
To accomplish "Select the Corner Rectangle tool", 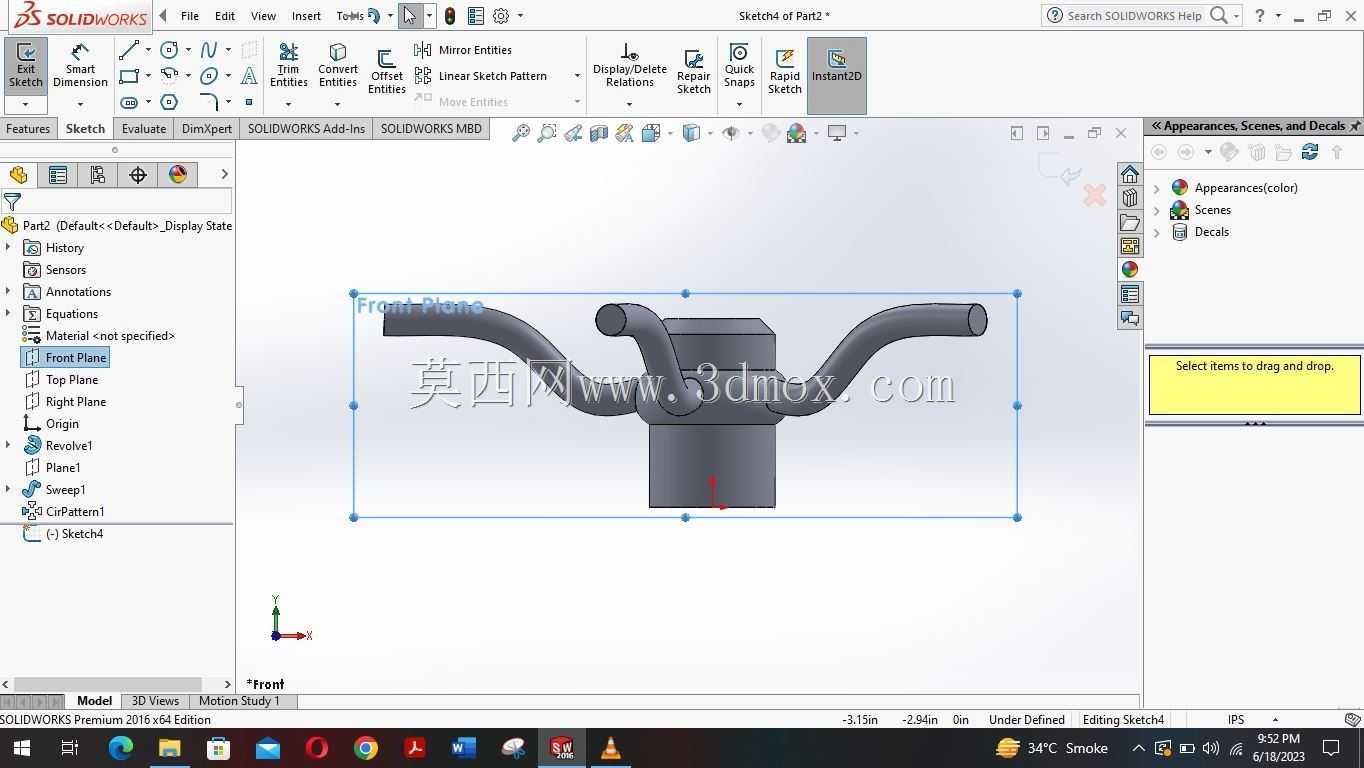I will point(129,76).
